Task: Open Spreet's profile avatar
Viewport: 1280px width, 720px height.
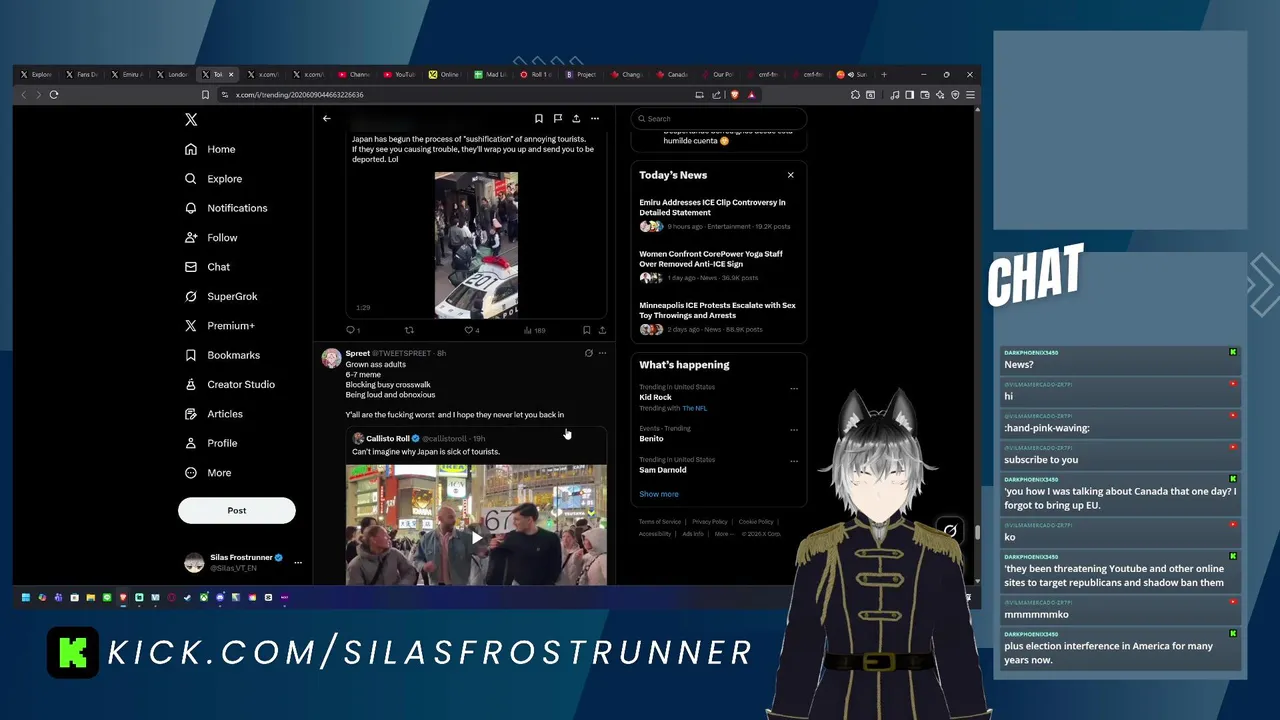Action: tap(331, 358)
